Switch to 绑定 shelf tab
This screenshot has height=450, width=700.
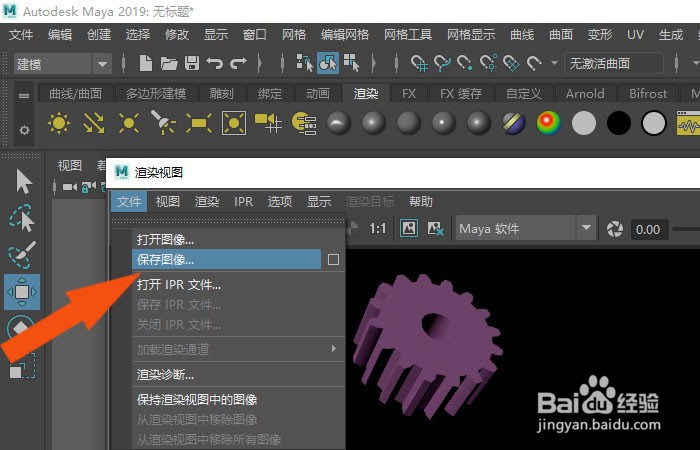270,94
